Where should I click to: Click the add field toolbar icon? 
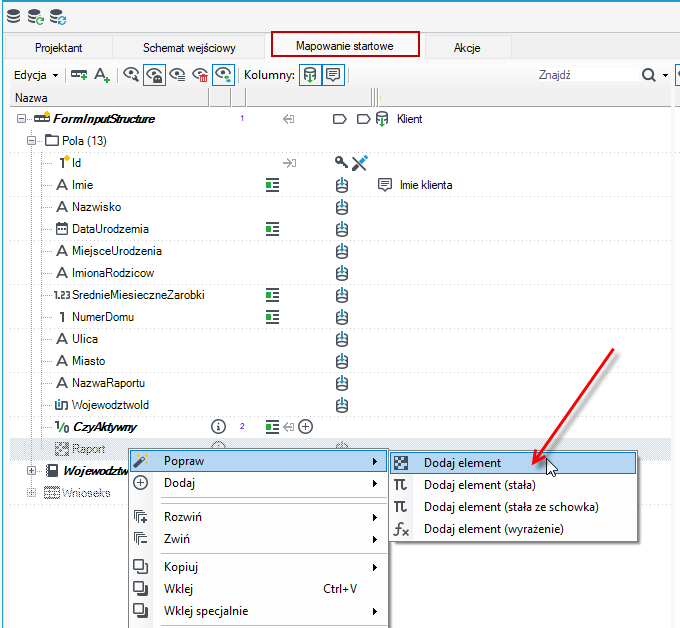[x=79, y=75]
